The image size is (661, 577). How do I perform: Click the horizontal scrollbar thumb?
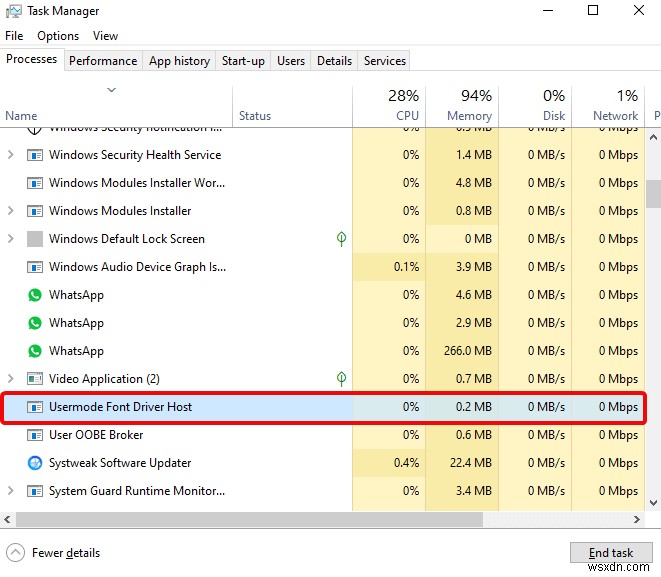point(249,519)
